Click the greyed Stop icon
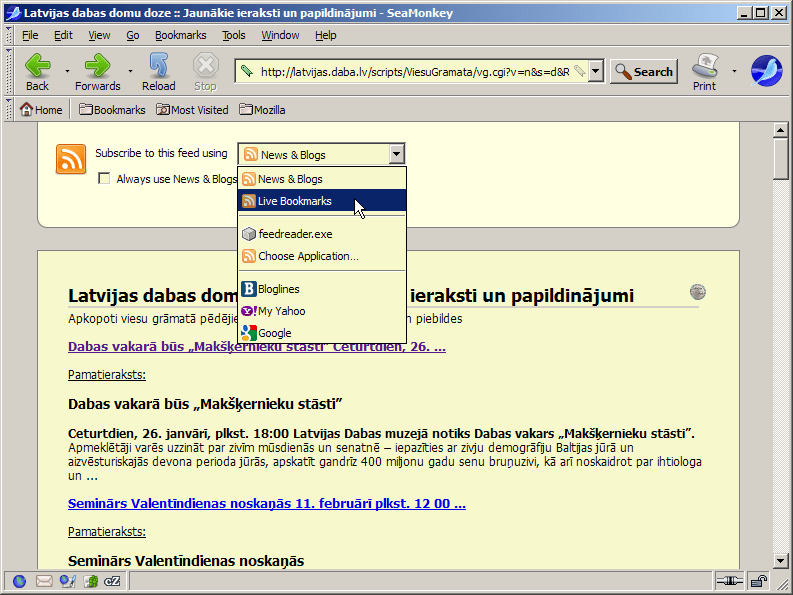Image resolution: width=793 pixels, height=595 pixels. click(205, 65)
